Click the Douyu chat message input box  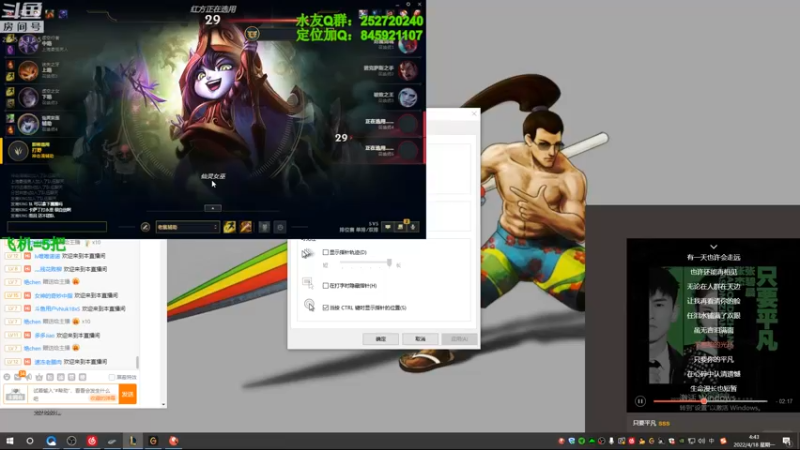[x=74, y=394]
